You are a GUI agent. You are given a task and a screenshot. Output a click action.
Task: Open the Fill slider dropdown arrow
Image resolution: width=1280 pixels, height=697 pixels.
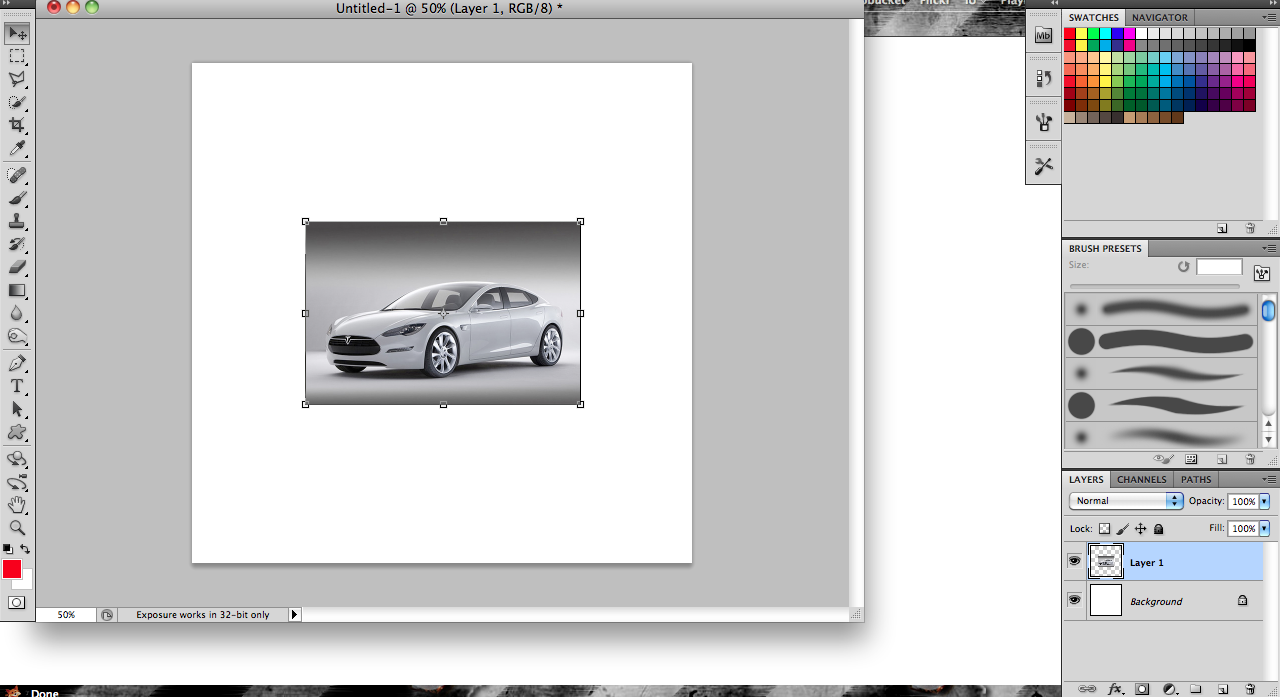click(x=1264, y=528)
